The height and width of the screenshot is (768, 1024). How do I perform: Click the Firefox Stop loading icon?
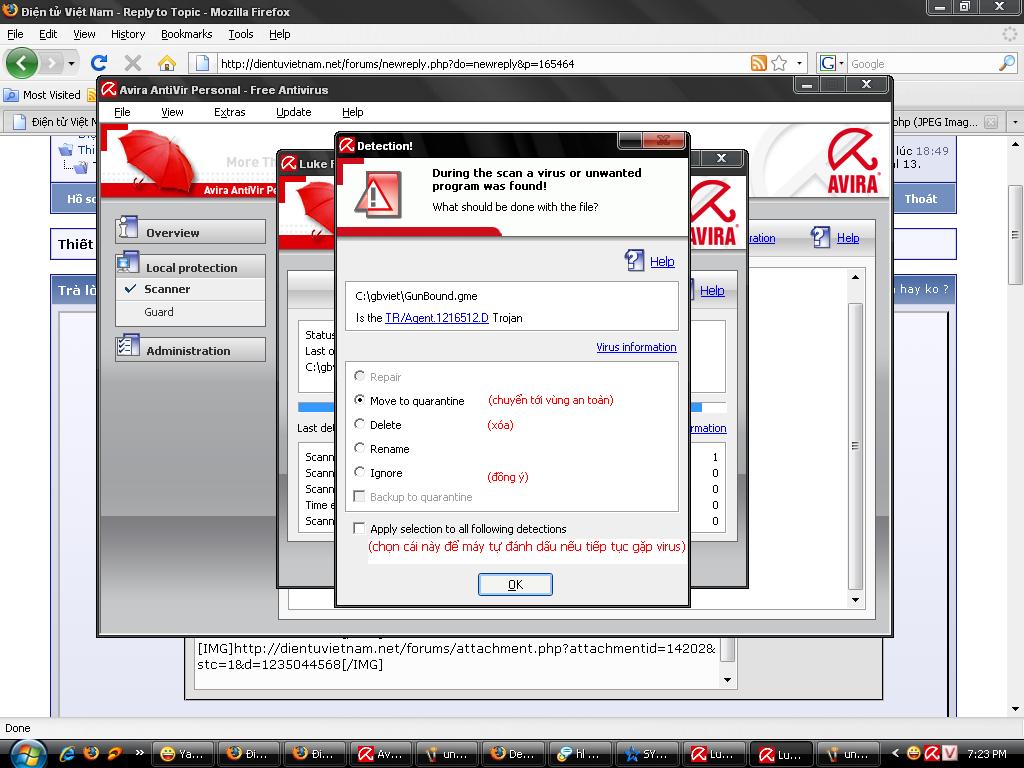point(133,63)
